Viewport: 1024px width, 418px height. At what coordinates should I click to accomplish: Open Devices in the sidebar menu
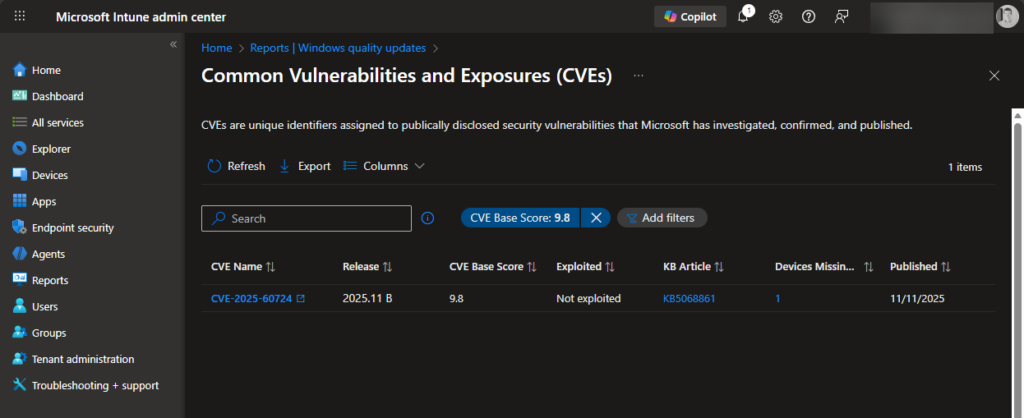coord(50,175)
